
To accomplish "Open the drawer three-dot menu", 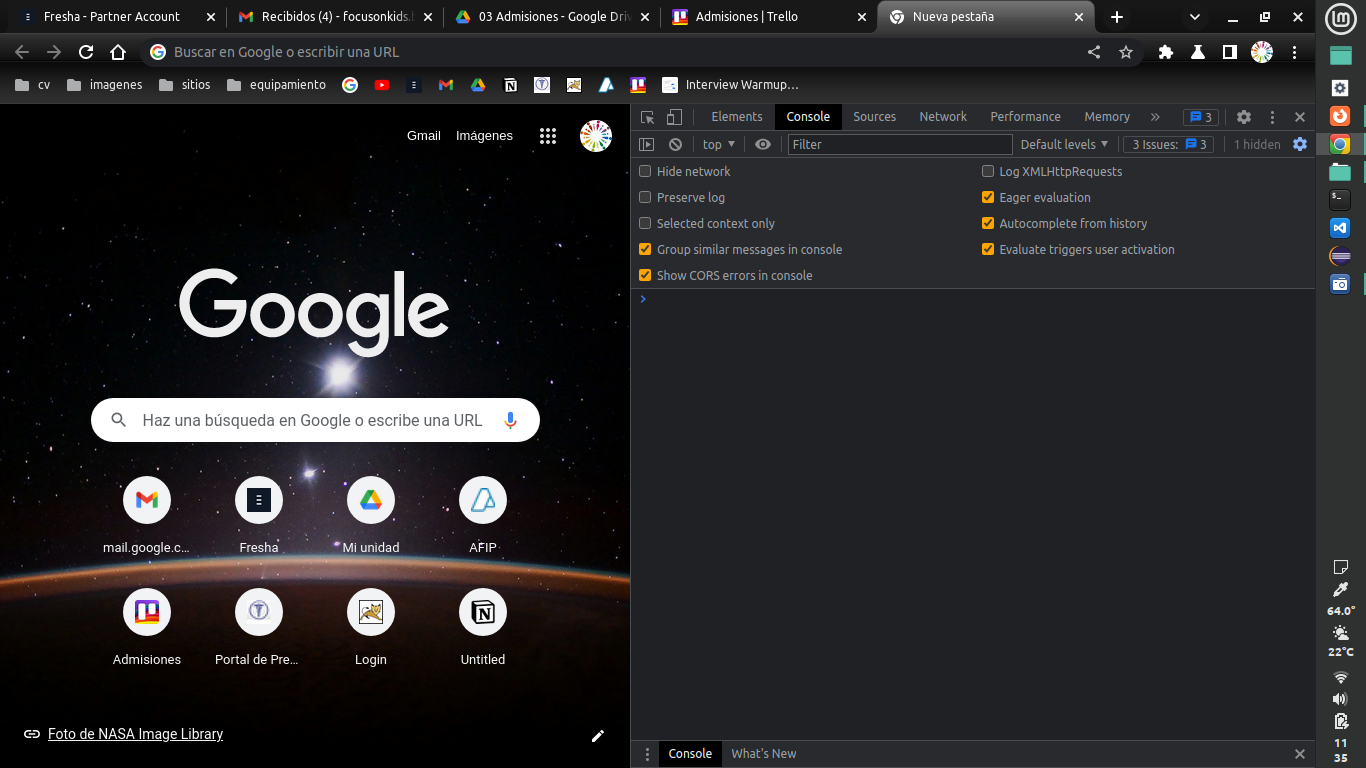I will click(645, 754).
